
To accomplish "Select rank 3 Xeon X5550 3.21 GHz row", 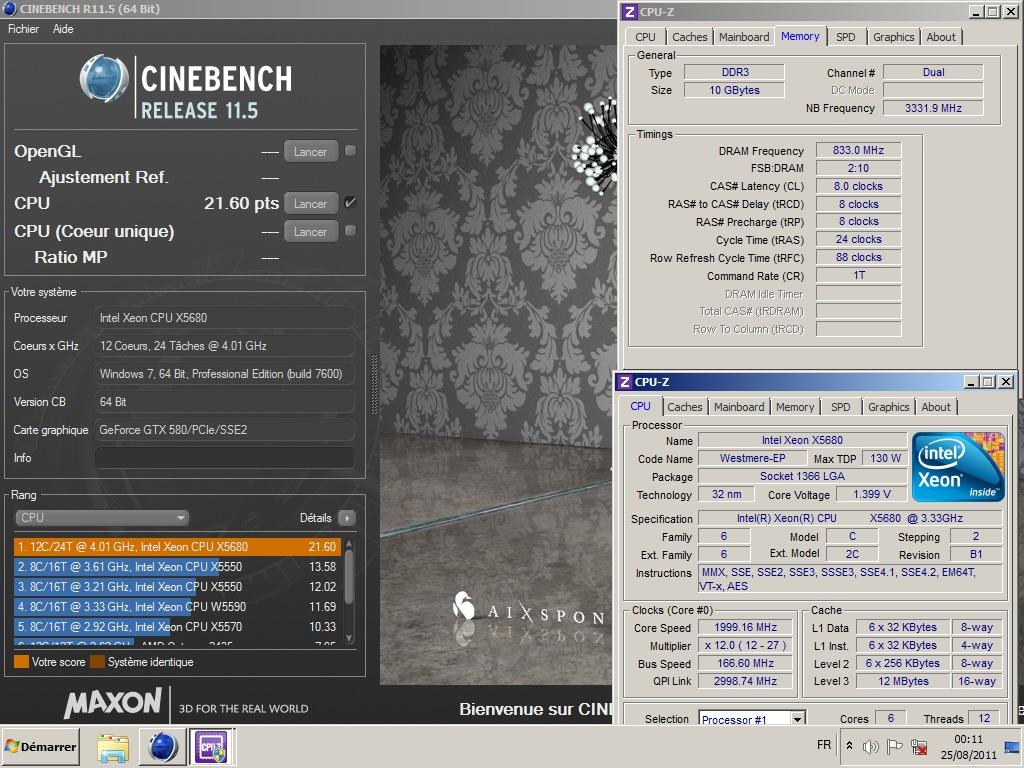I will 177,586.
